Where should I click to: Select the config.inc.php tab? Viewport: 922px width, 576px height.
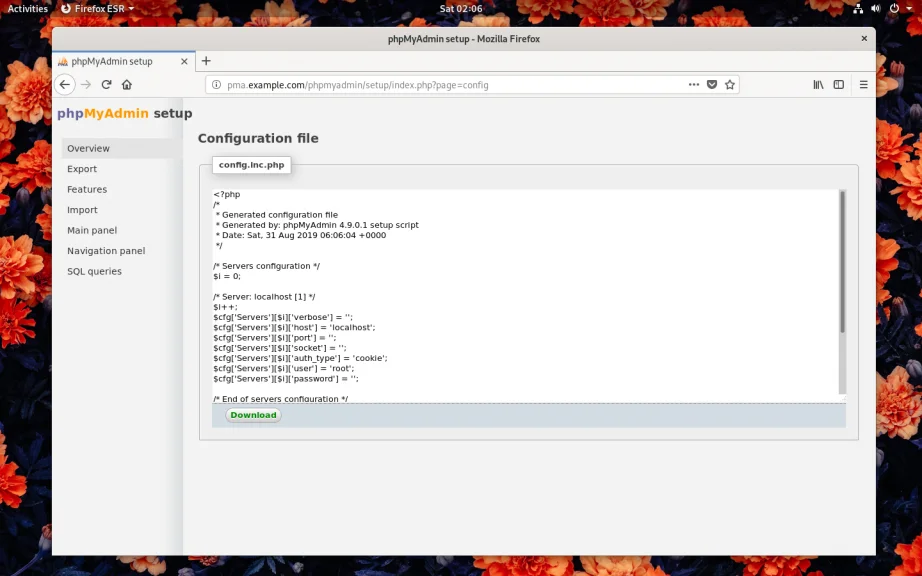(251, 164)
